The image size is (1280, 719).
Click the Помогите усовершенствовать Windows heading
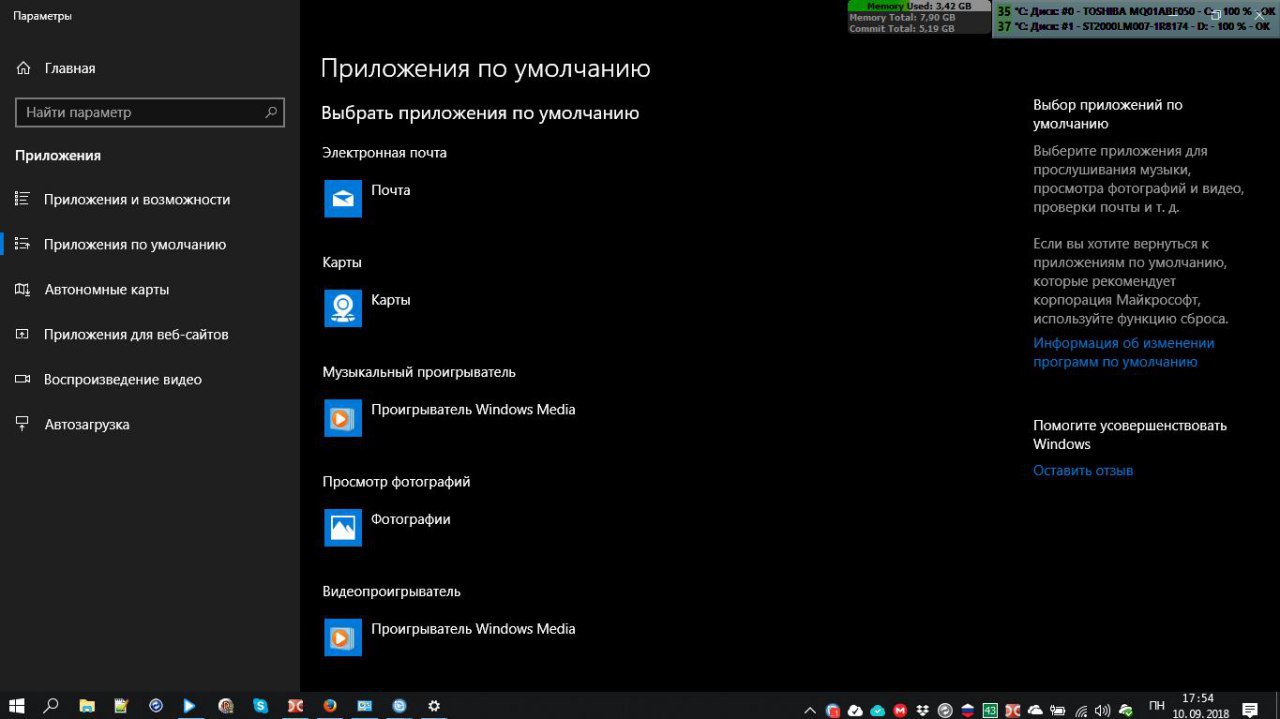point(1130,434)
